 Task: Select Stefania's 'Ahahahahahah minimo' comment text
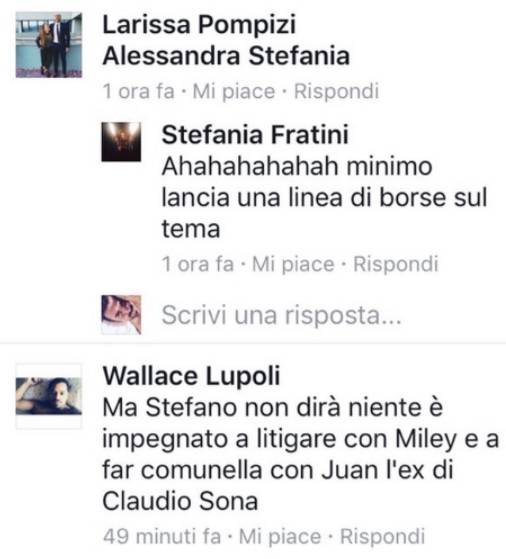pos(324,198)
